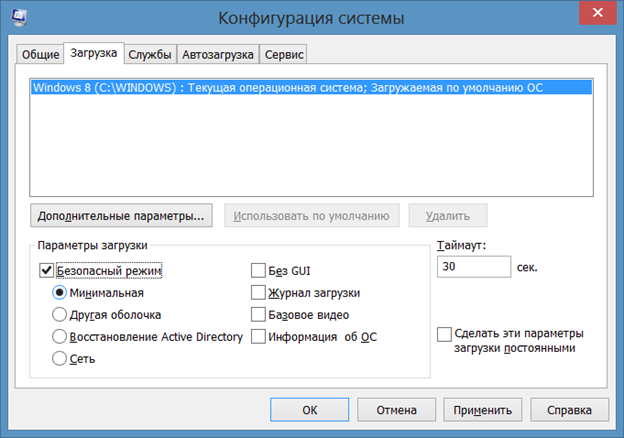The height and width of the screenshot is (438, 624).
Task: Enable the Без GUI option
Action: (x=258, y=269)
